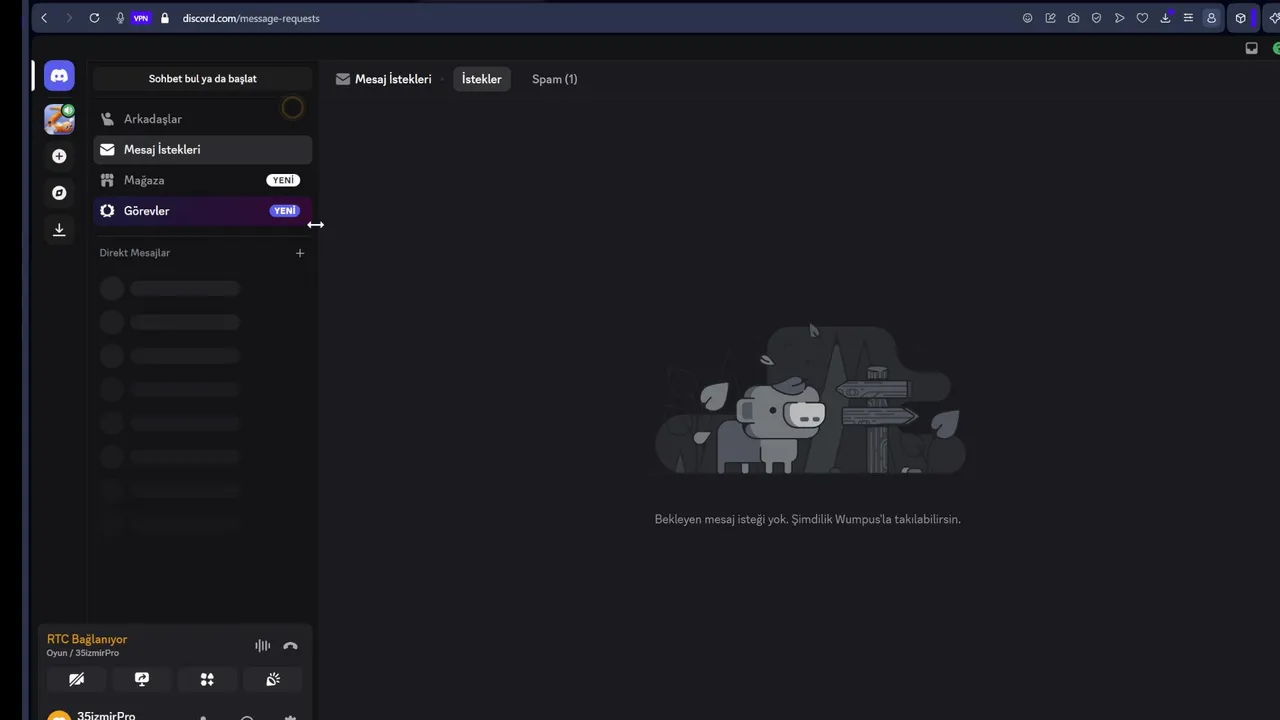Image resolution: width=1280 pixels, height=720 pixels.
Task: Add a server with the plus icon
Action: pyautogui.click(x=59, y=156)
